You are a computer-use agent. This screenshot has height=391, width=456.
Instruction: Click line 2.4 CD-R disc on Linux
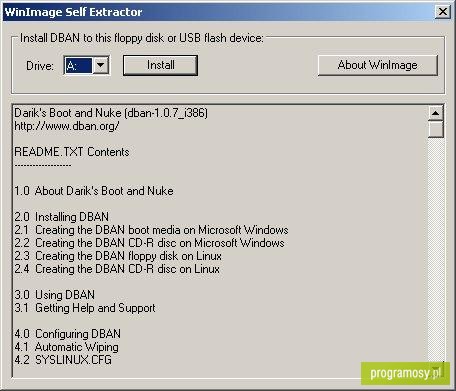tap(117, 269)
